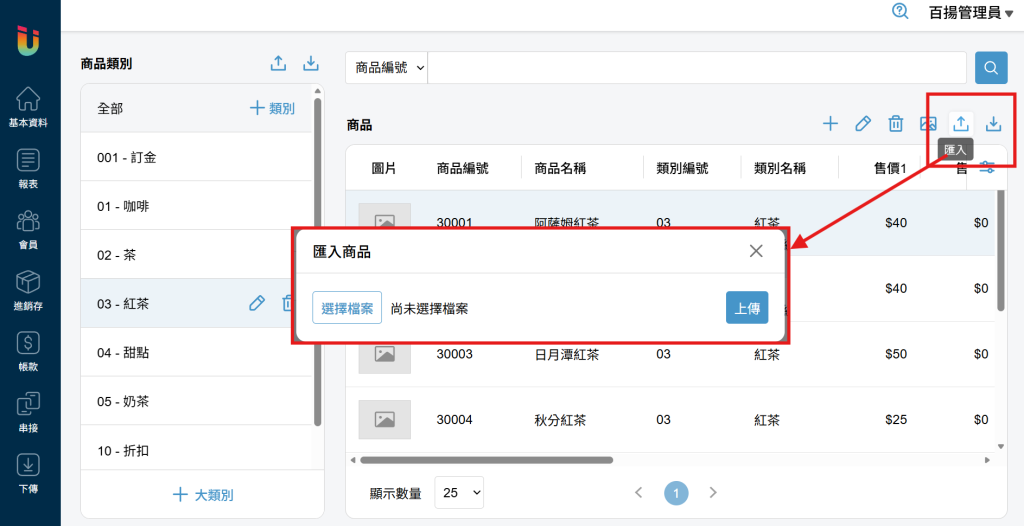Image resolution: width=1024 pixels, height=526 pixels.
Task: Click the export product download icon
Action: pyautogui.click(x=993, y=124)
